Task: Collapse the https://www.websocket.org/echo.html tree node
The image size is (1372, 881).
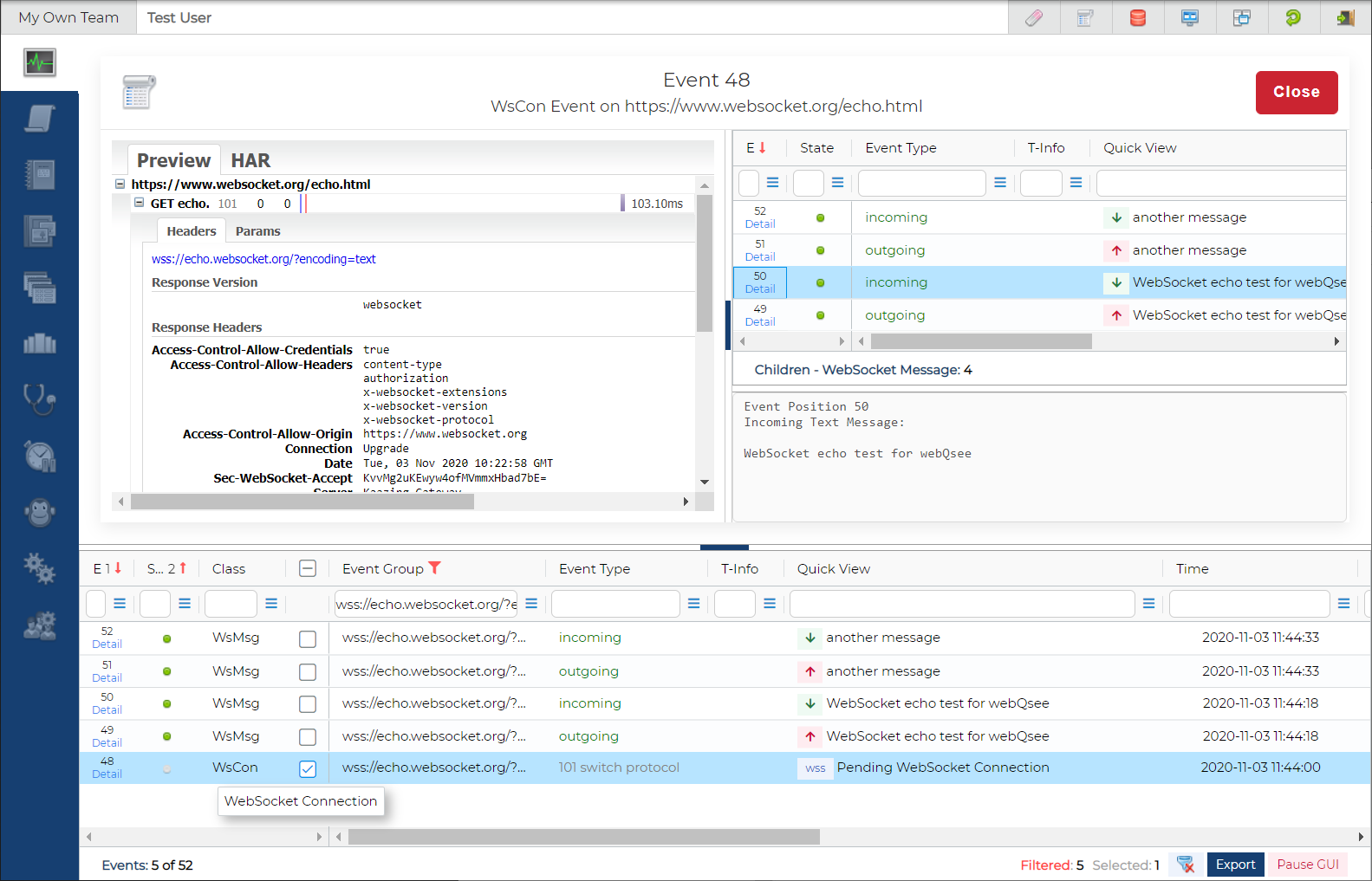Action: 120,184
